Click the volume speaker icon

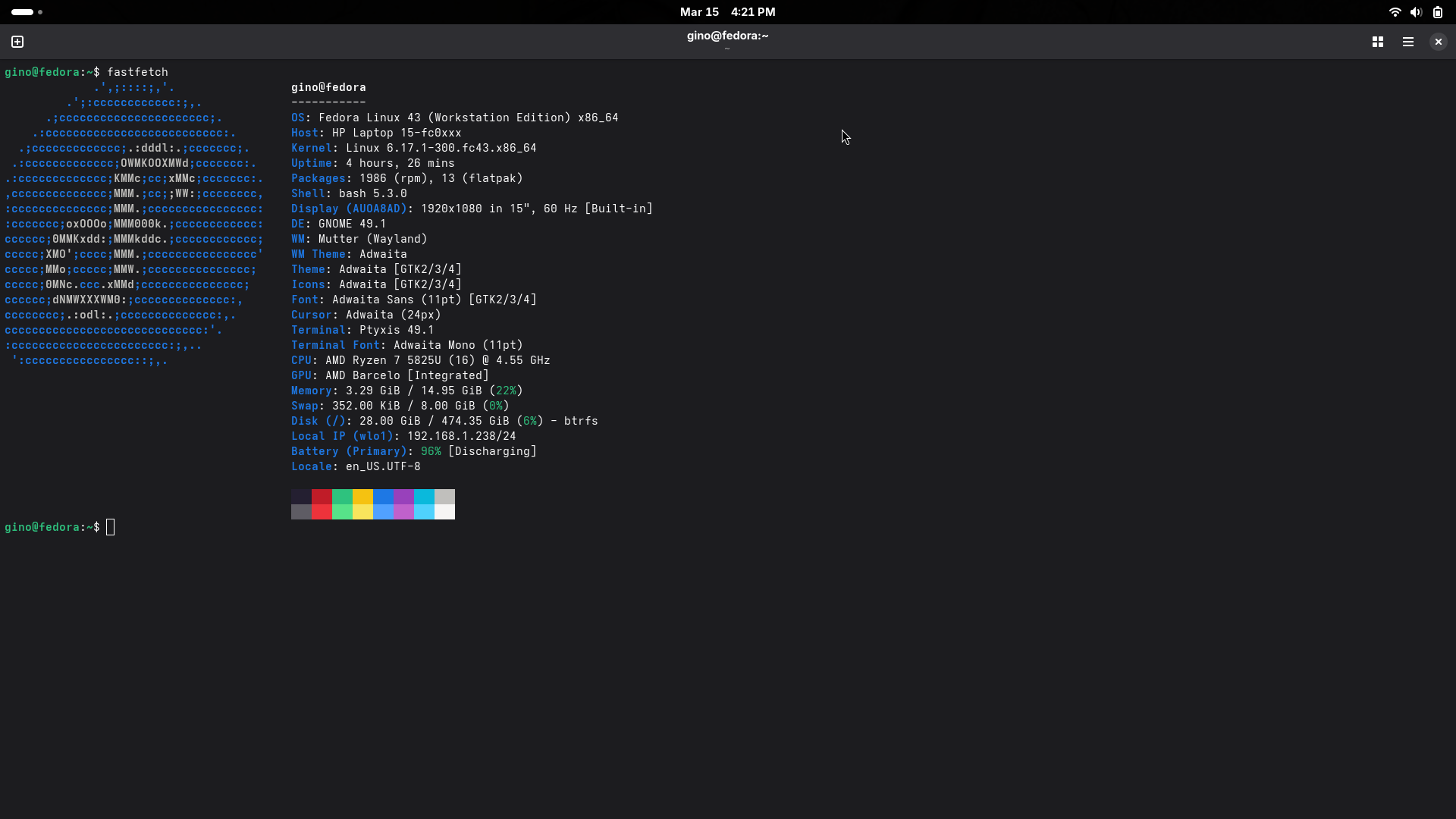pyautogui.click(x=1416, y=12)
